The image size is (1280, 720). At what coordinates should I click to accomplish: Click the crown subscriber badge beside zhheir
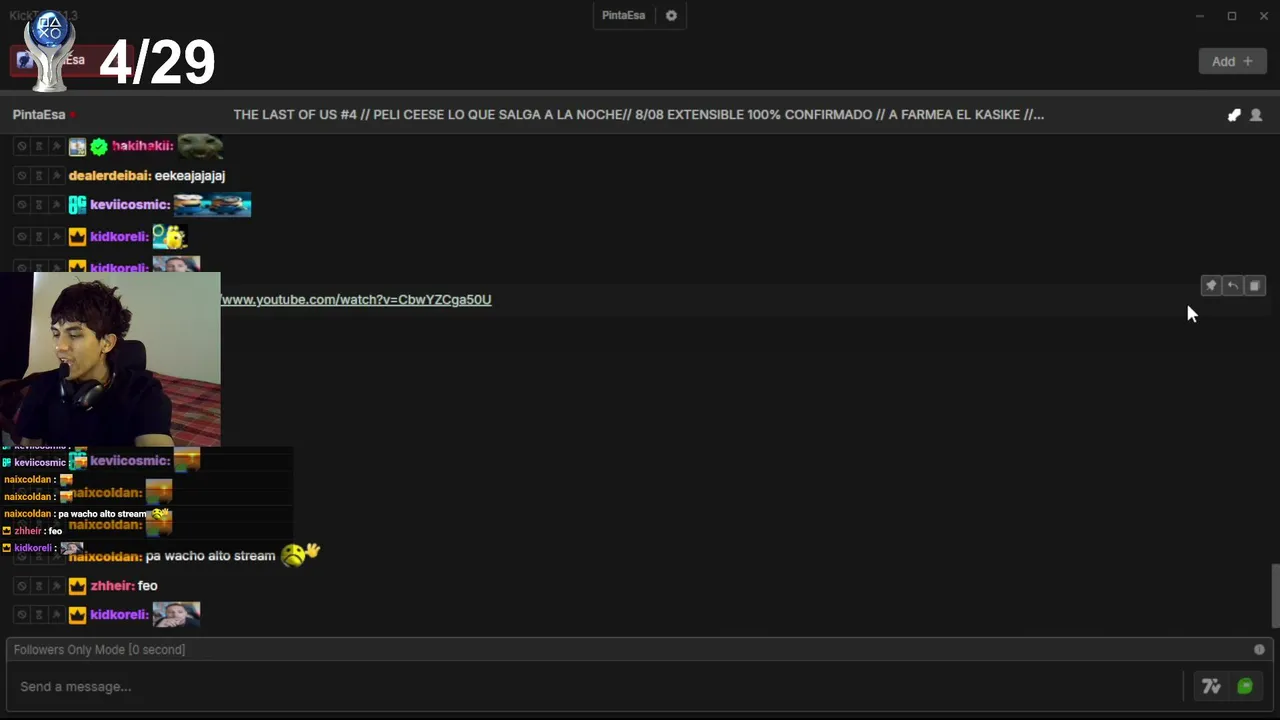(77, 586)
